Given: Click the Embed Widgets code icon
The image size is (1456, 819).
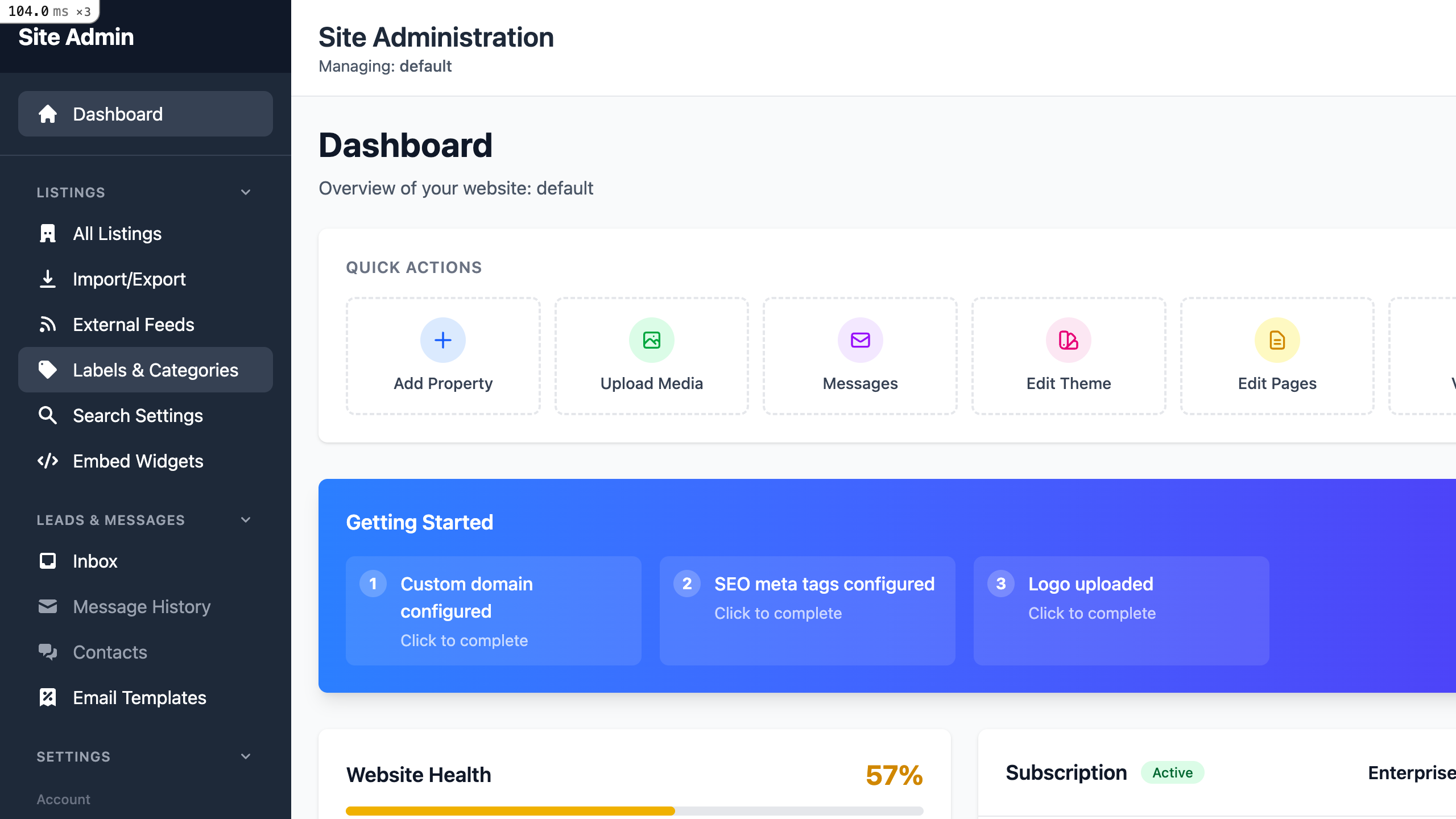Looking at the screenshot, I should tap(48, 461).
